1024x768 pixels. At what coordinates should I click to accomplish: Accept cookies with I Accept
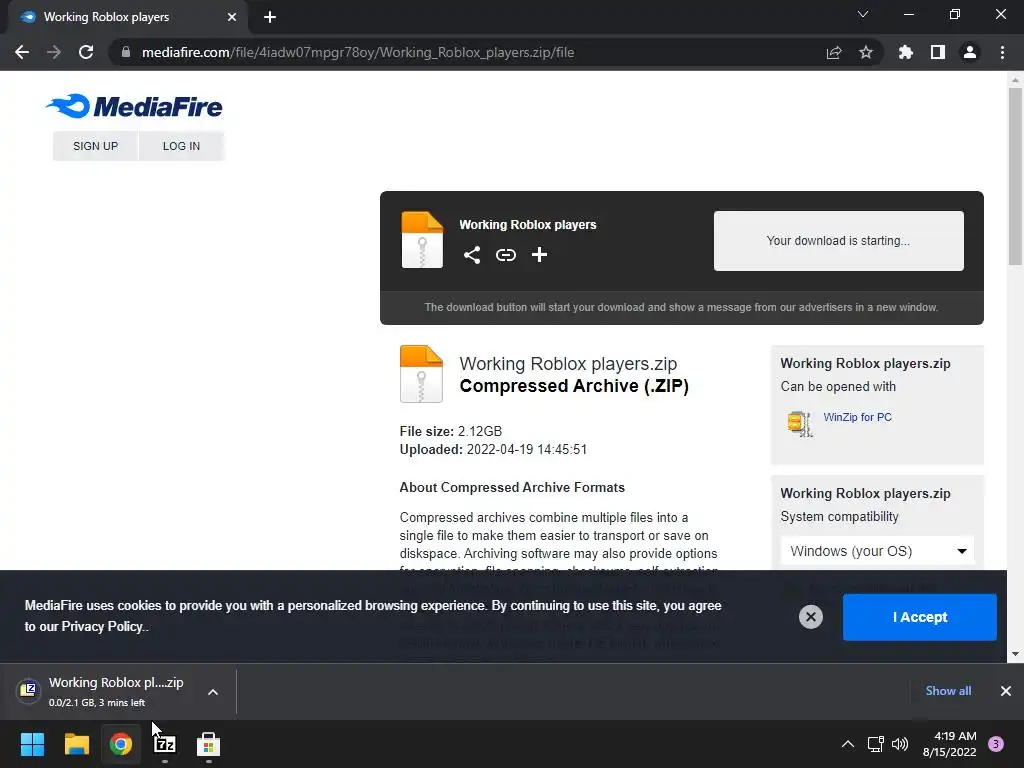pos(920,617)
